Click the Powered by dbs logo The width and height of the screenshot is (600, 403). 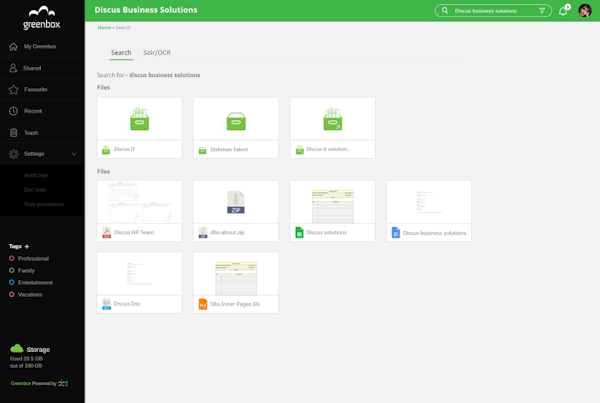coord(63,383)
